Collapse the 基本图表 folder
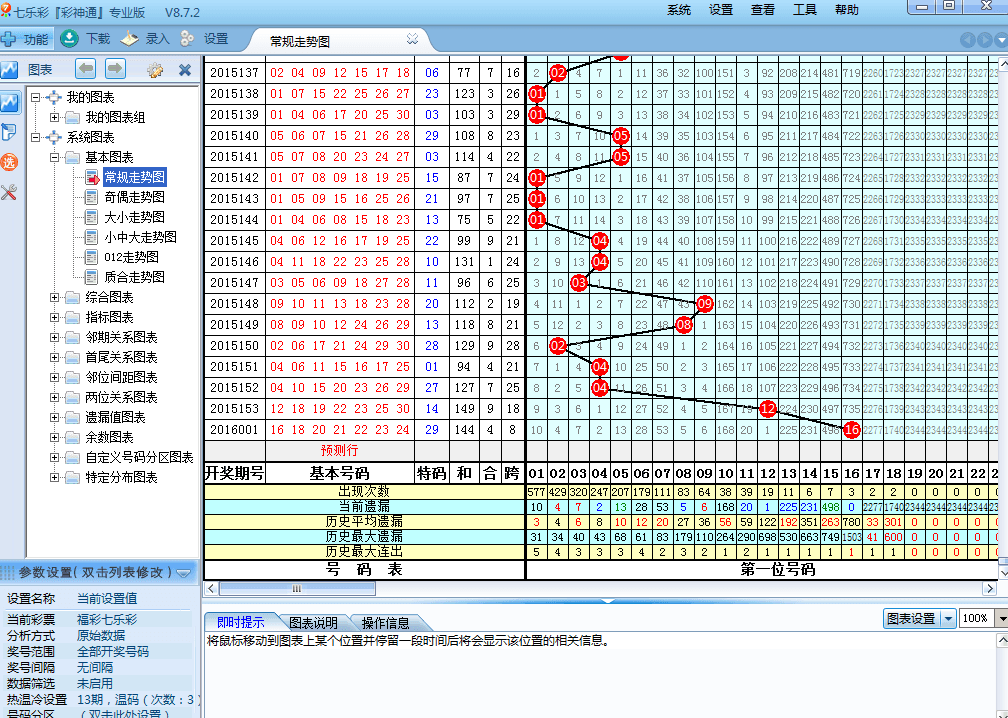The image size is (1008, 718). [x=55, y=157]
